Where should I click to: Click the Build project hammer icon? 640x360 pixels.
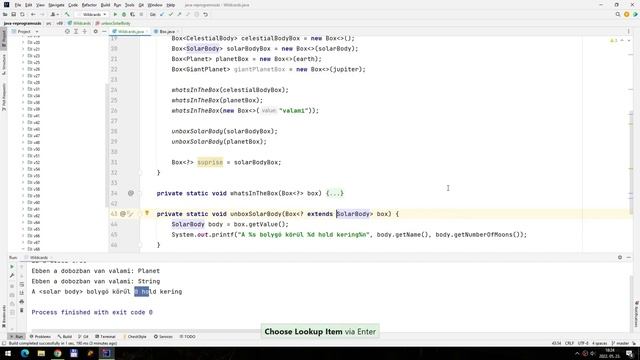pos(67,14)
